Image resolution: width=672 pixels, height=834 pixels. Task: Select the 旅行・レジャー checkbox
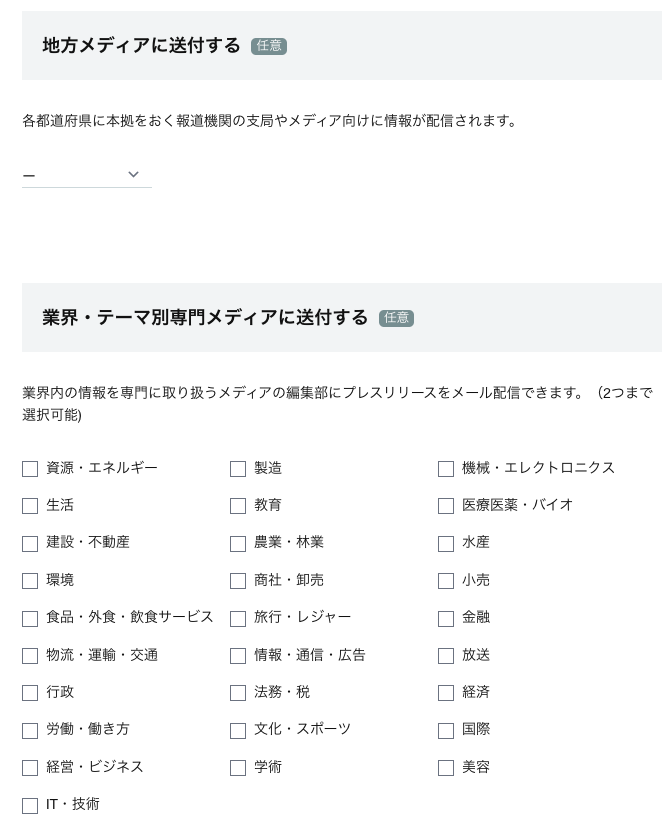[238, 618]
